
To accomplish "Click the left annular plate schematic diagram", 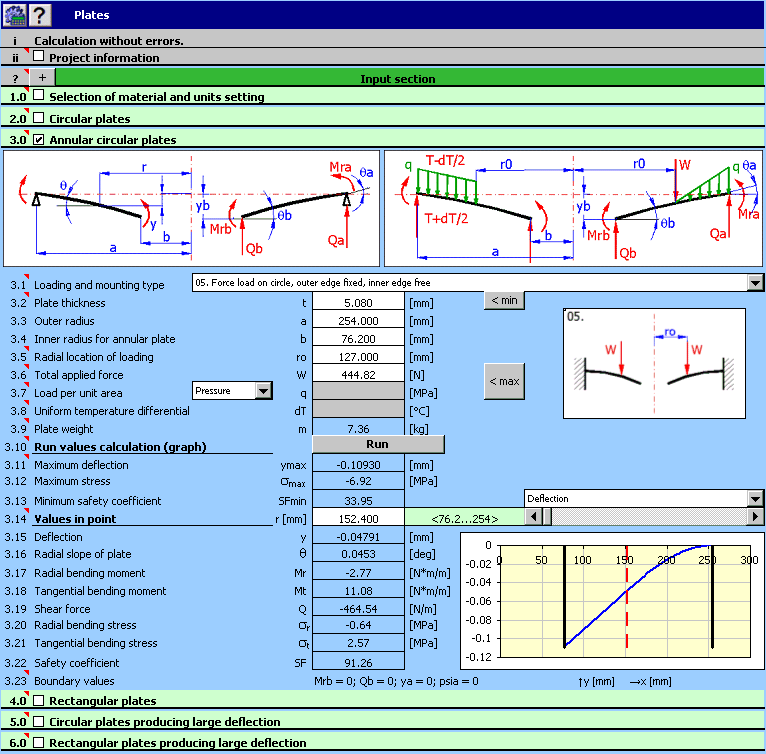I will (x=192, y=208).
